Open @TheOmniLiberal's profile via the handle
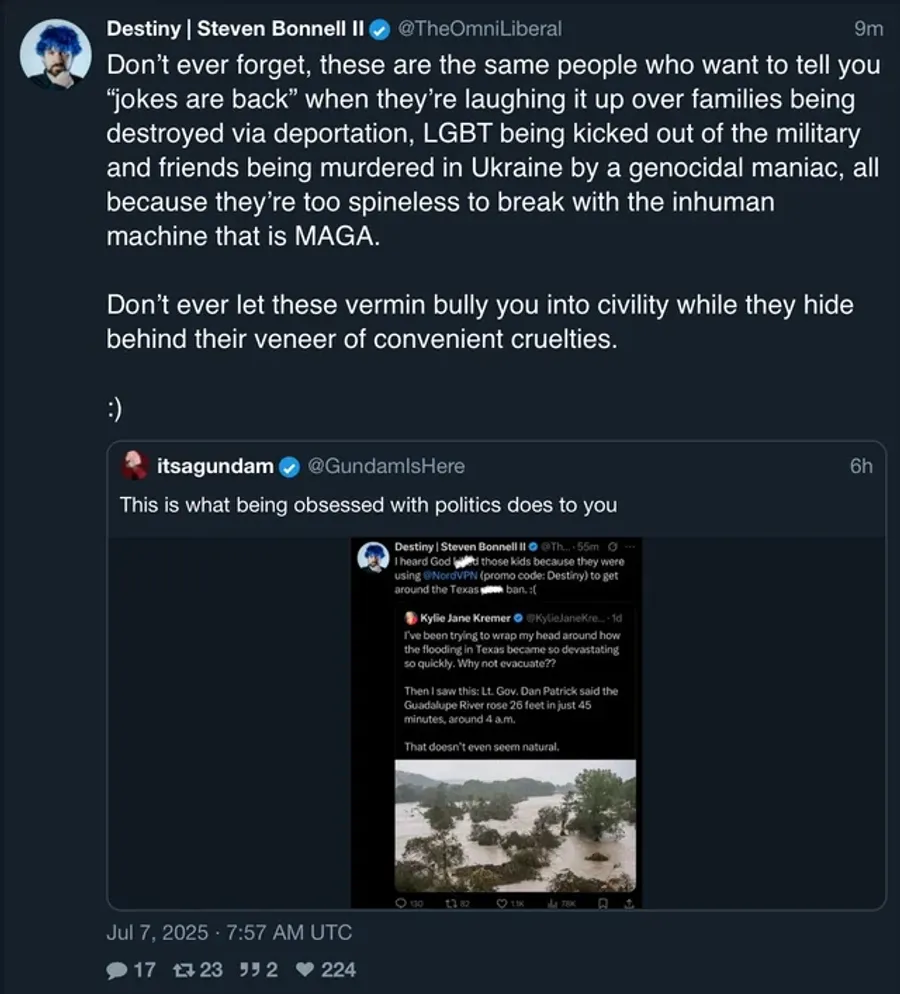 pyautogui.click(x=482, y=29)
